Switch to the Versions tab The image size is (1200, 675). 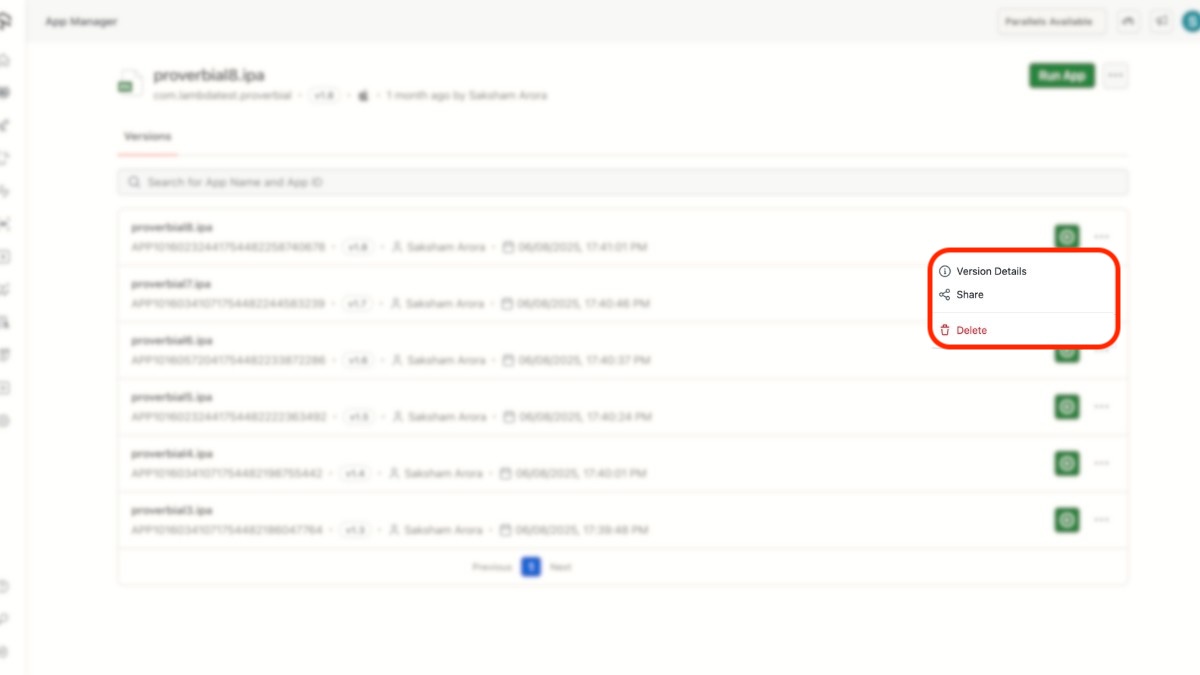pyautogui.click(x=147, y=137)
